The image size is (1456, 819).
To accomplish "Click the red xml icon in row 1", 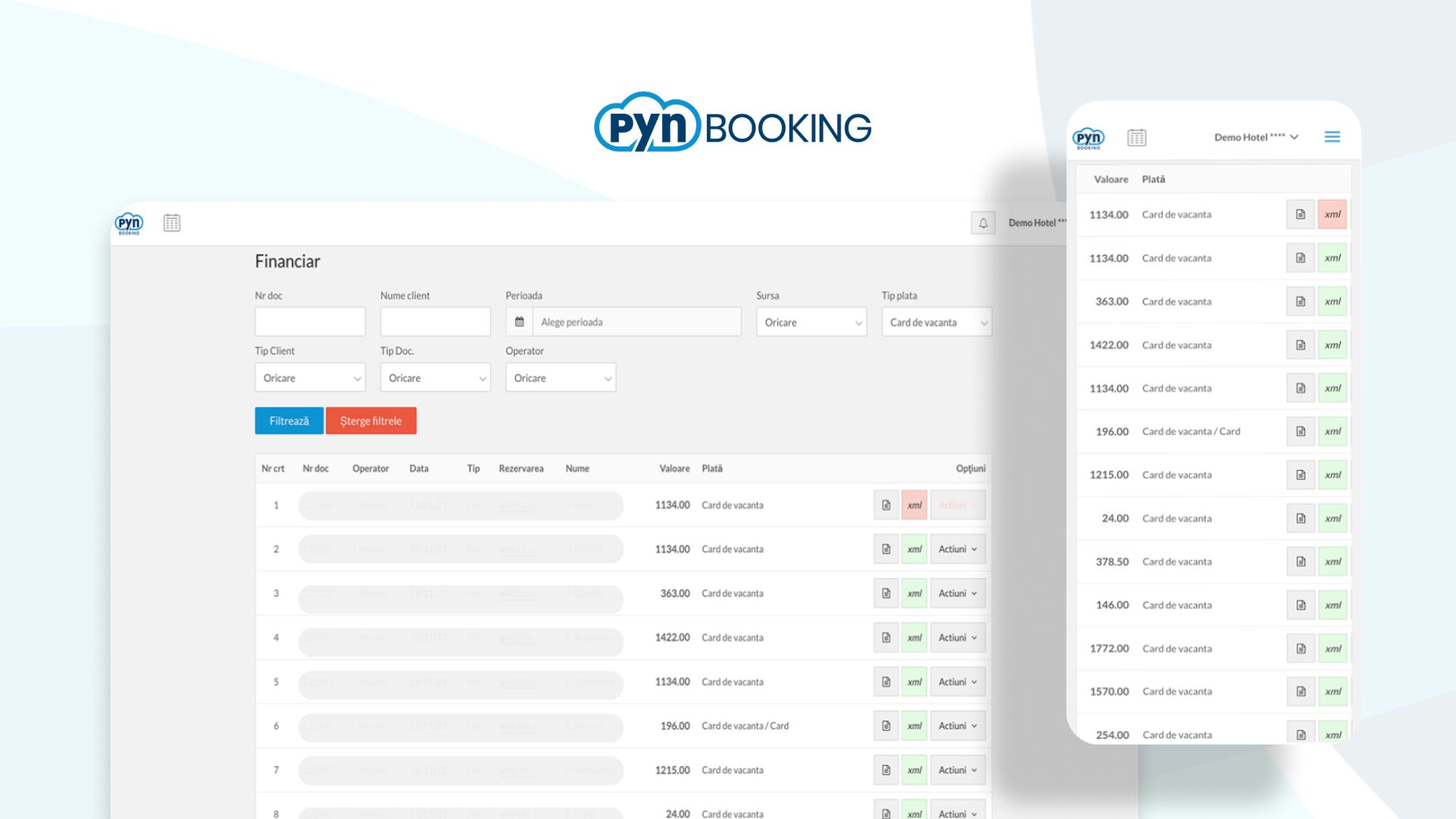I will [x=915, y=505].
